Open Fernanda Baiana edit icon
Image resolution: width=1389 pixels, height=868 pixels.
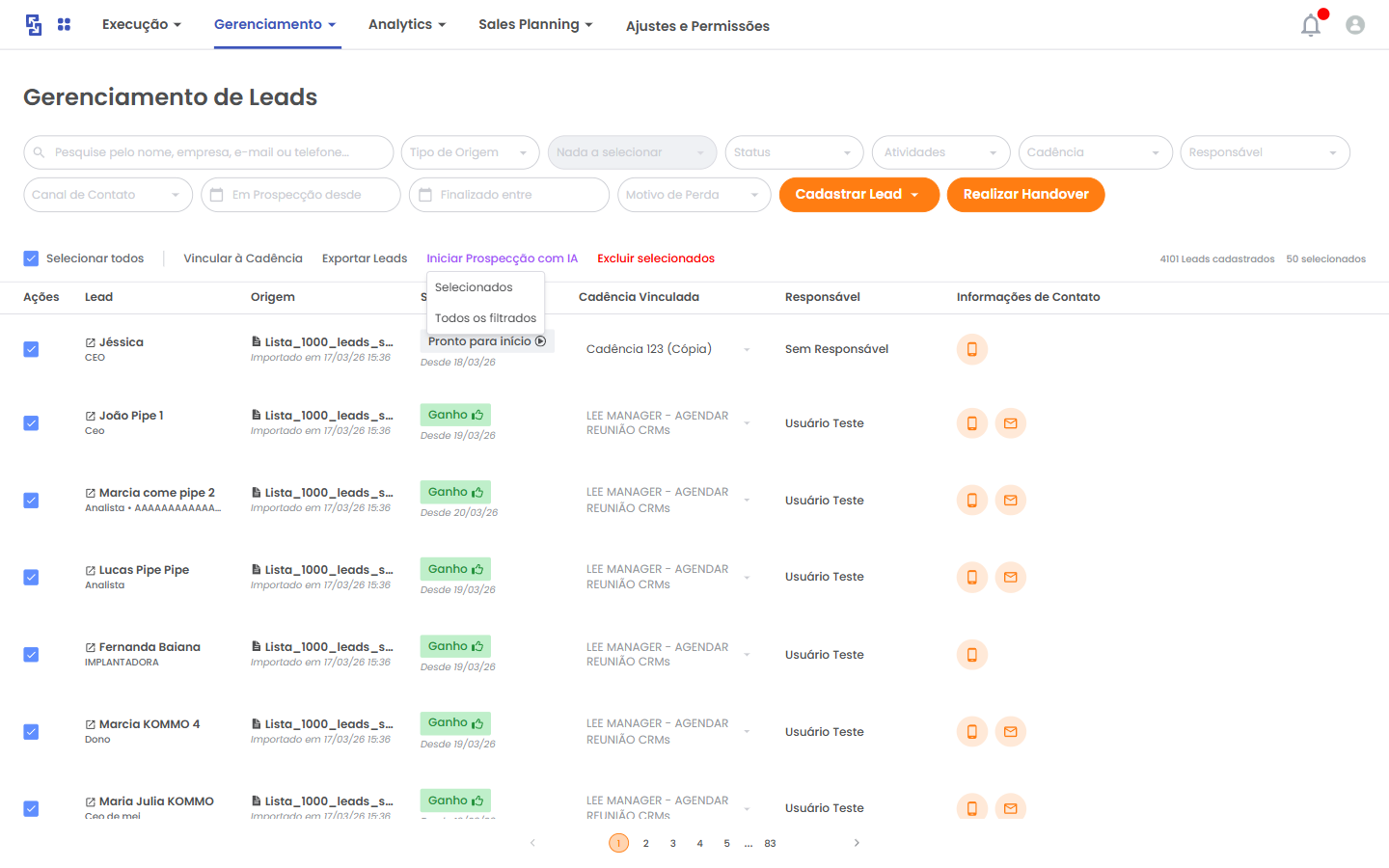tap(91, 648)
